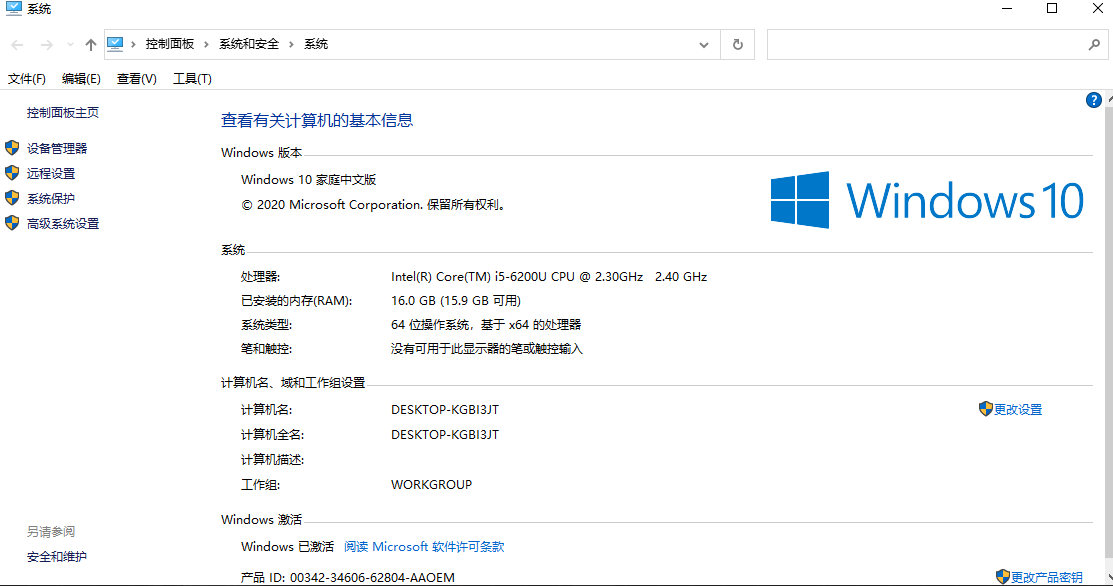Open 高级系统设置 link
The height and width of the screenshot is (586, 1113).
point(63,223)
